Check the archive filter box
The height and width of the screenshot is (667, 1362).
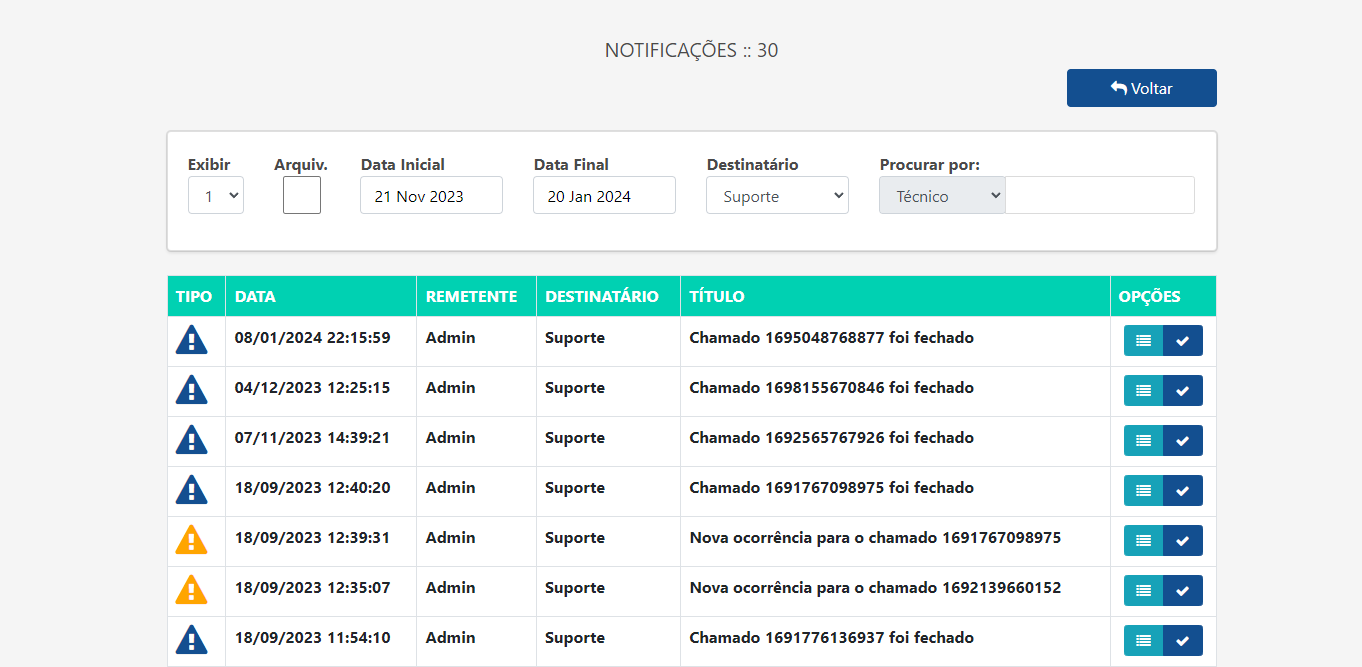tap(301, 195)
